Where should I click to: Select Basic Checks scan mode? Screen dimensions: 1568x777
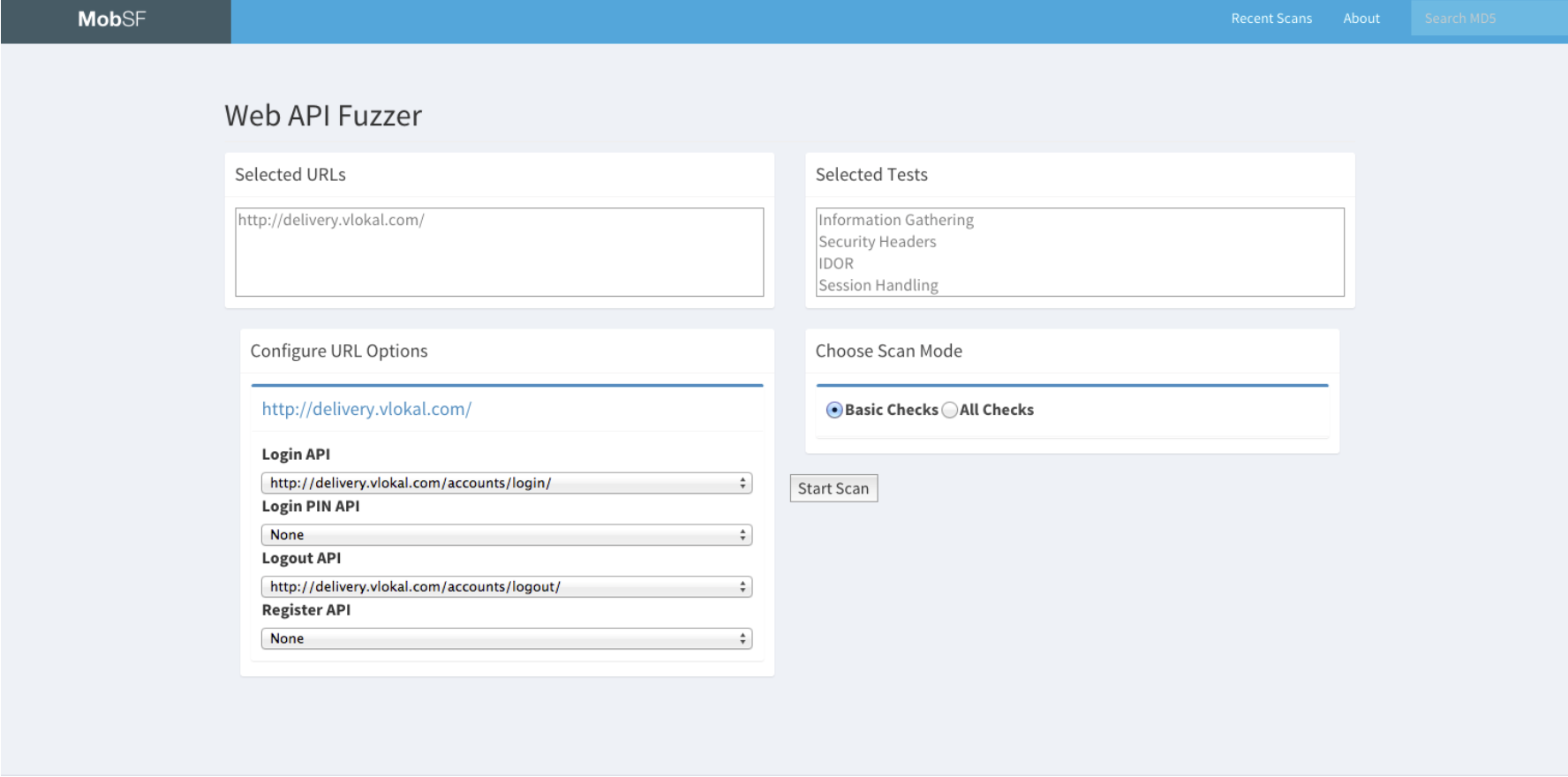coord(834,410)
